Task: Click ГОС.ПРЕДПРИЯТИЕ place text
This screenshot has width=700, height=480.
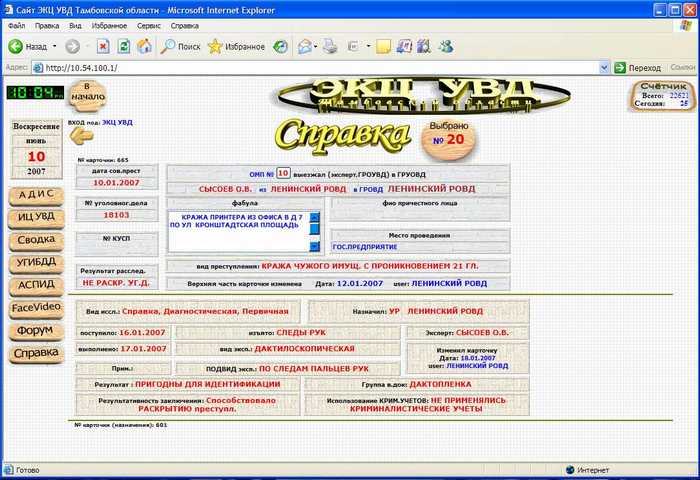Action: 365,247
